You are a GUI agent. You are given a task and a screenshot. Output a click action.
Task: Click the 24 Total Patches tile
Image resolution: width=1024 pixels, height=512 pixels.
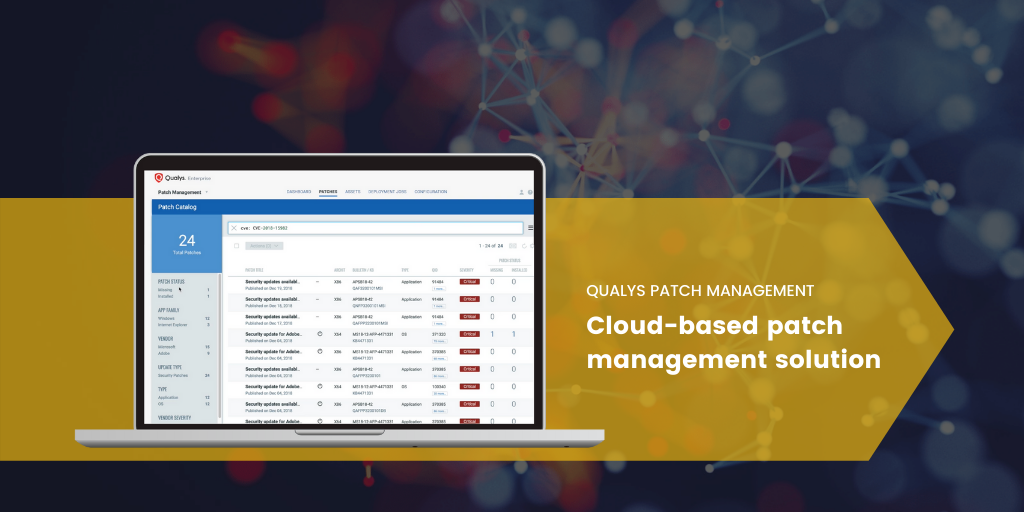[x=187, y=244]
